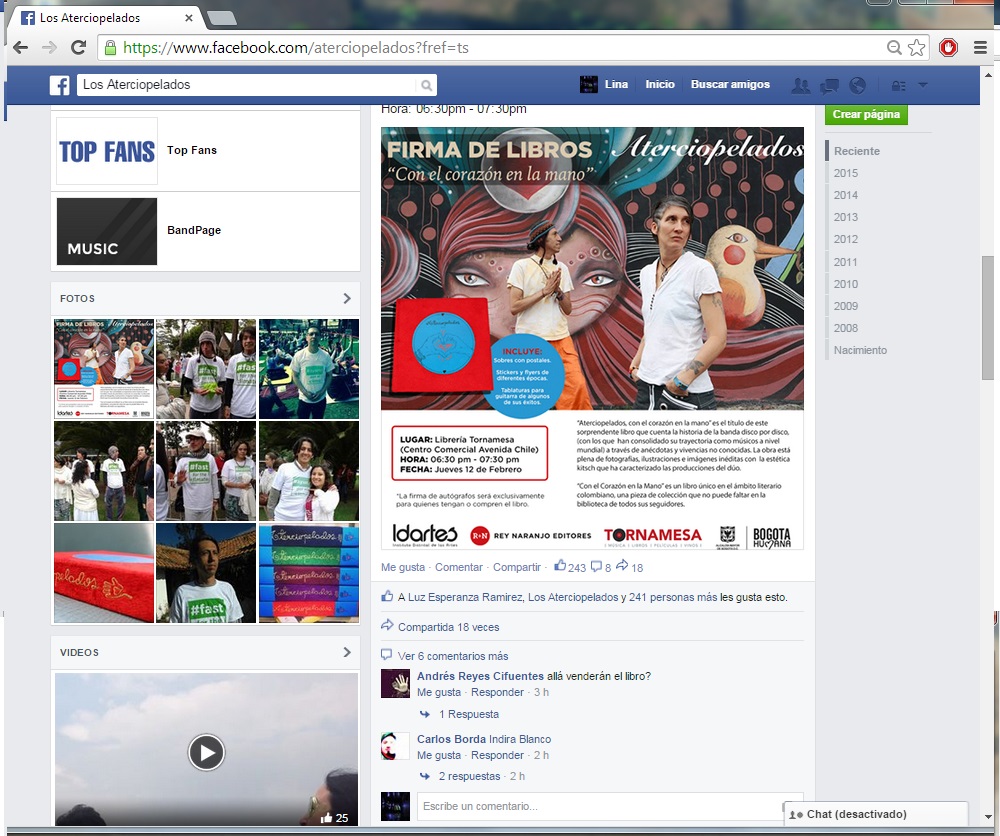Open the Chrome hamburger menu
Screen dimensions: 1000x836
point(980,48)
